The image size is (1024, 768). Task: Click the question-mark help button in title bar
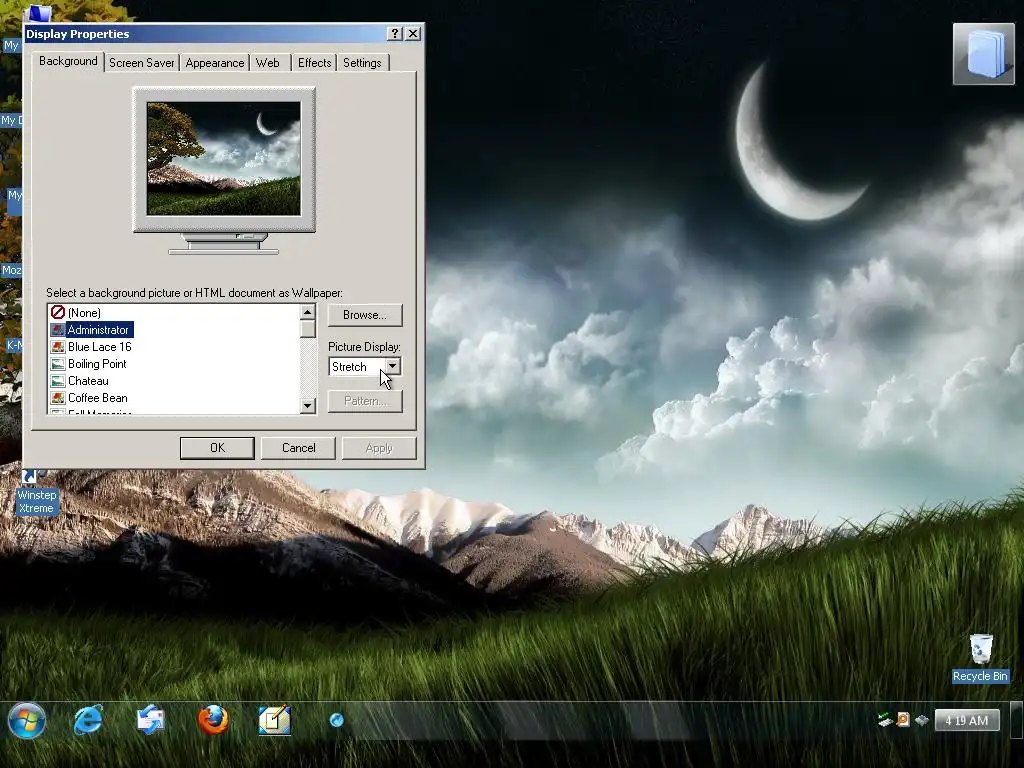tap(394, 34)
